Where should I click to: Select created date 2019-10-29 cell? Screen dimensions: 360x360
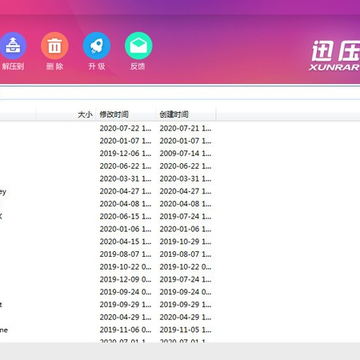coord(185,242)
